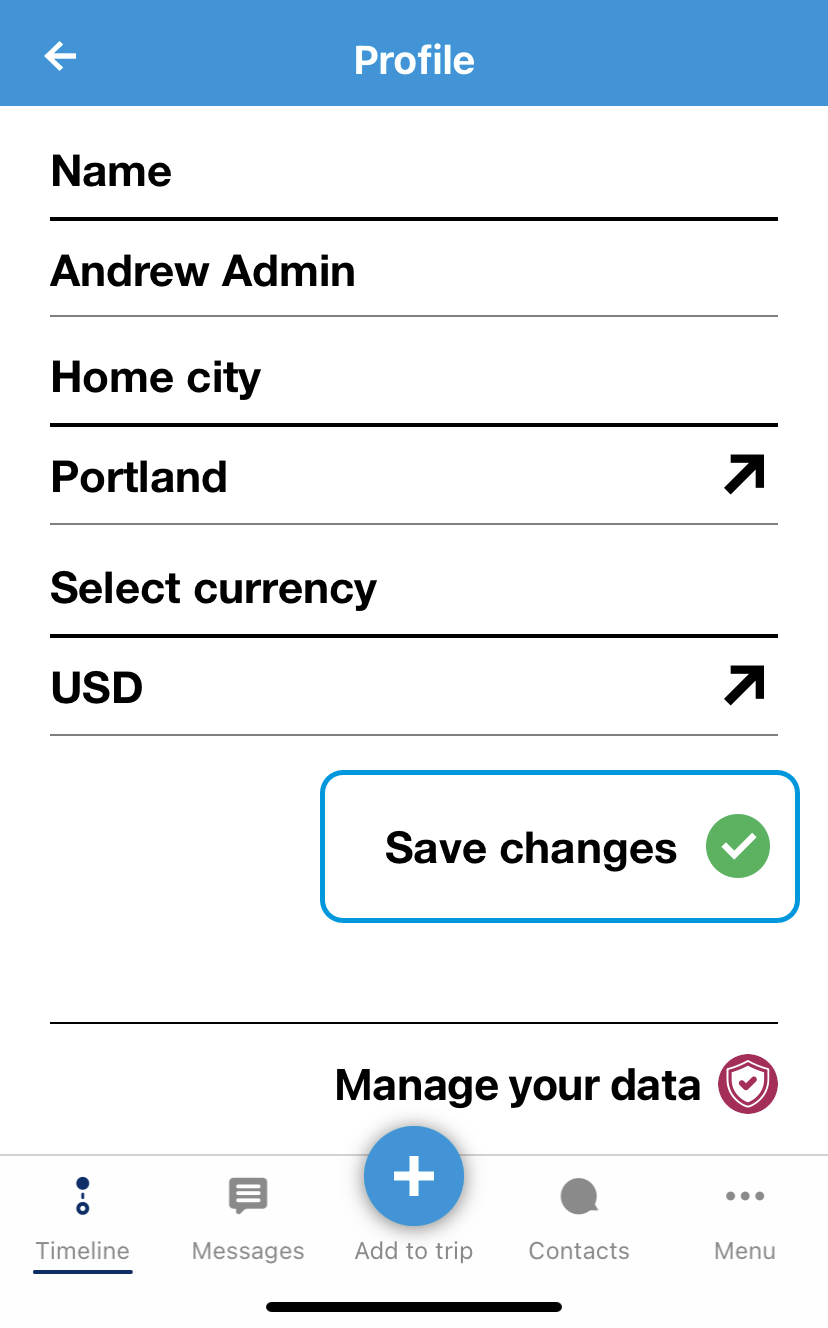Screen dimensions: 828x1328
Task: Open the Contacts tab label
Action: [x=579, y=1251]
